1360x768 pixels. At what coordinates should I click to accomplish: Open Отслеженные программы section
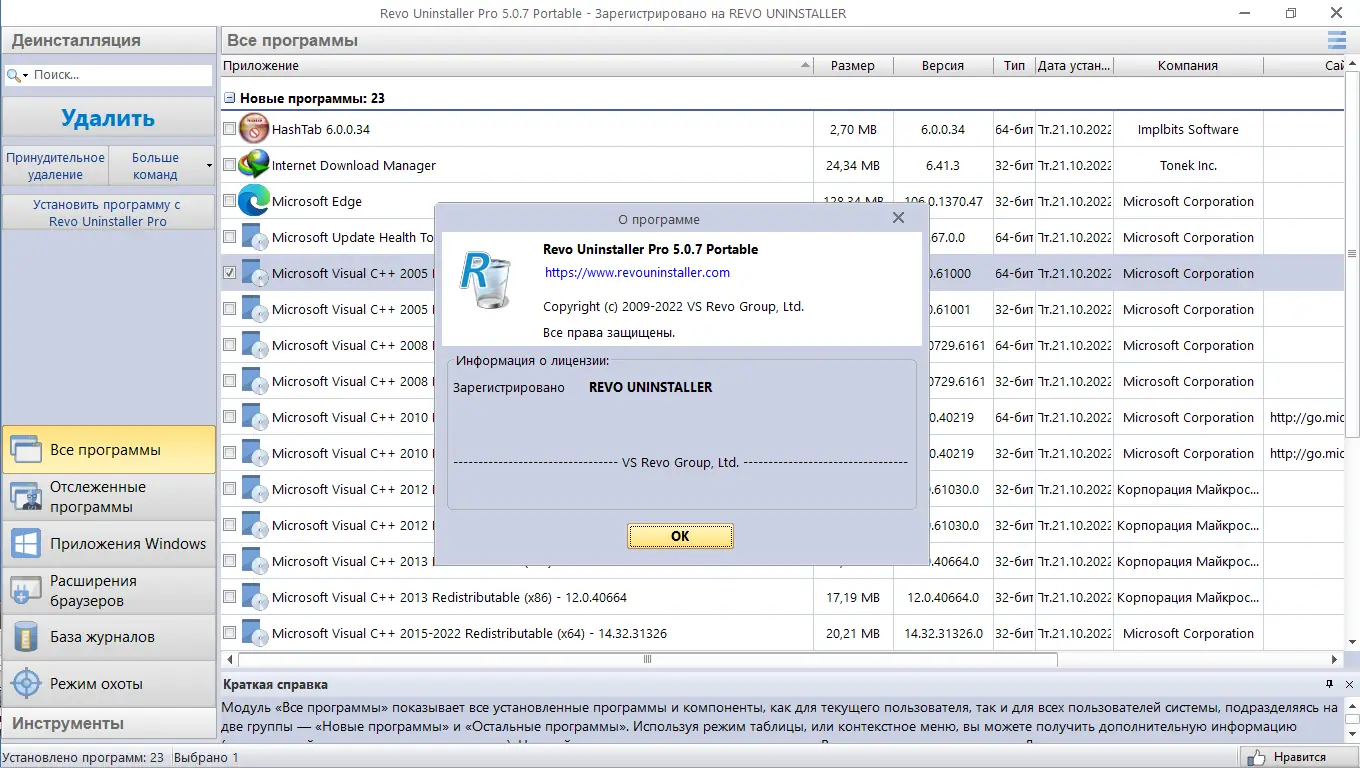pos(109,497)
